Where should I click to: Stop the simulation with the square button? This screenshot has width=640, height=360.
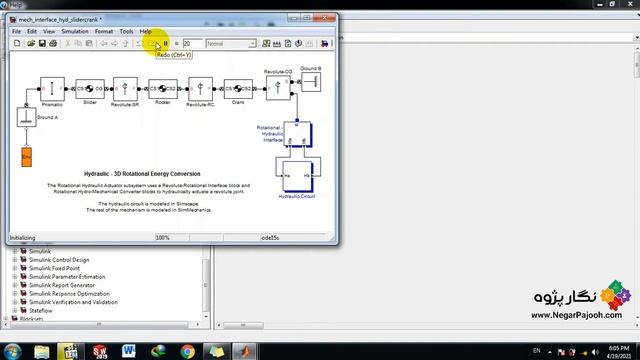pos(176,43)
